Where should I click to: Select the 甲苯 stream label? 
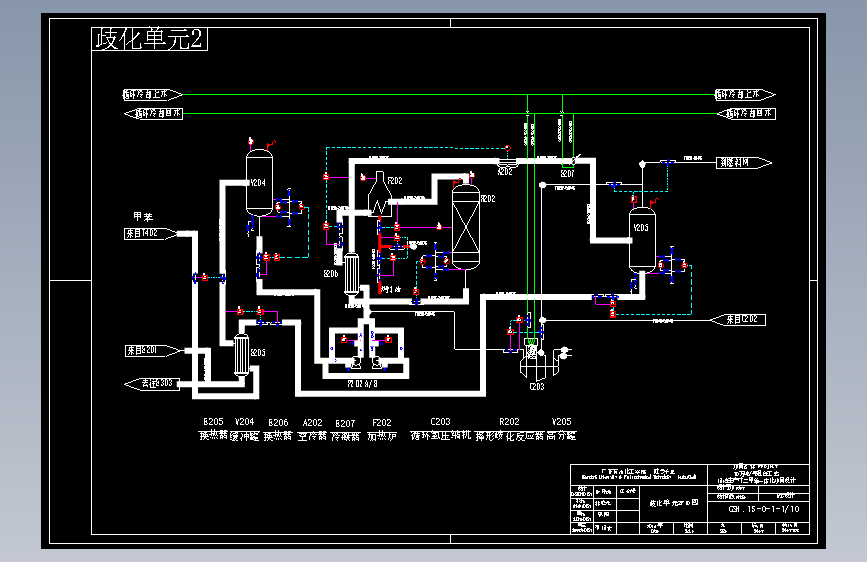coord(143,217)
